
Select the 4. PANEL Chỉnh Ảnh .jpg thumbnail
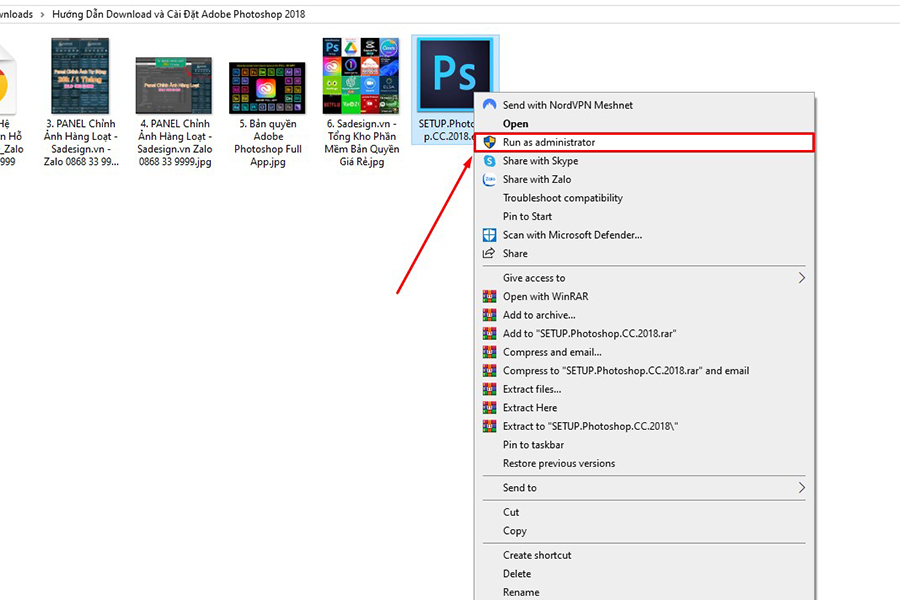point(173,86)
